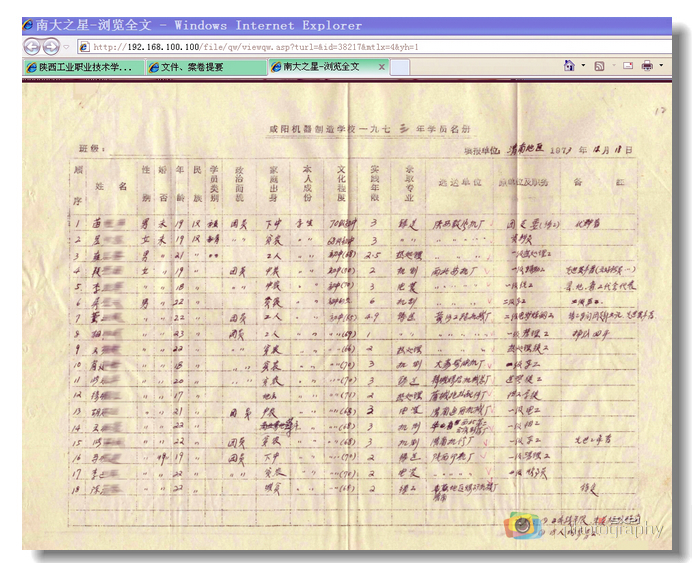Expand the Home button dropdown arrow

point(583,67)
